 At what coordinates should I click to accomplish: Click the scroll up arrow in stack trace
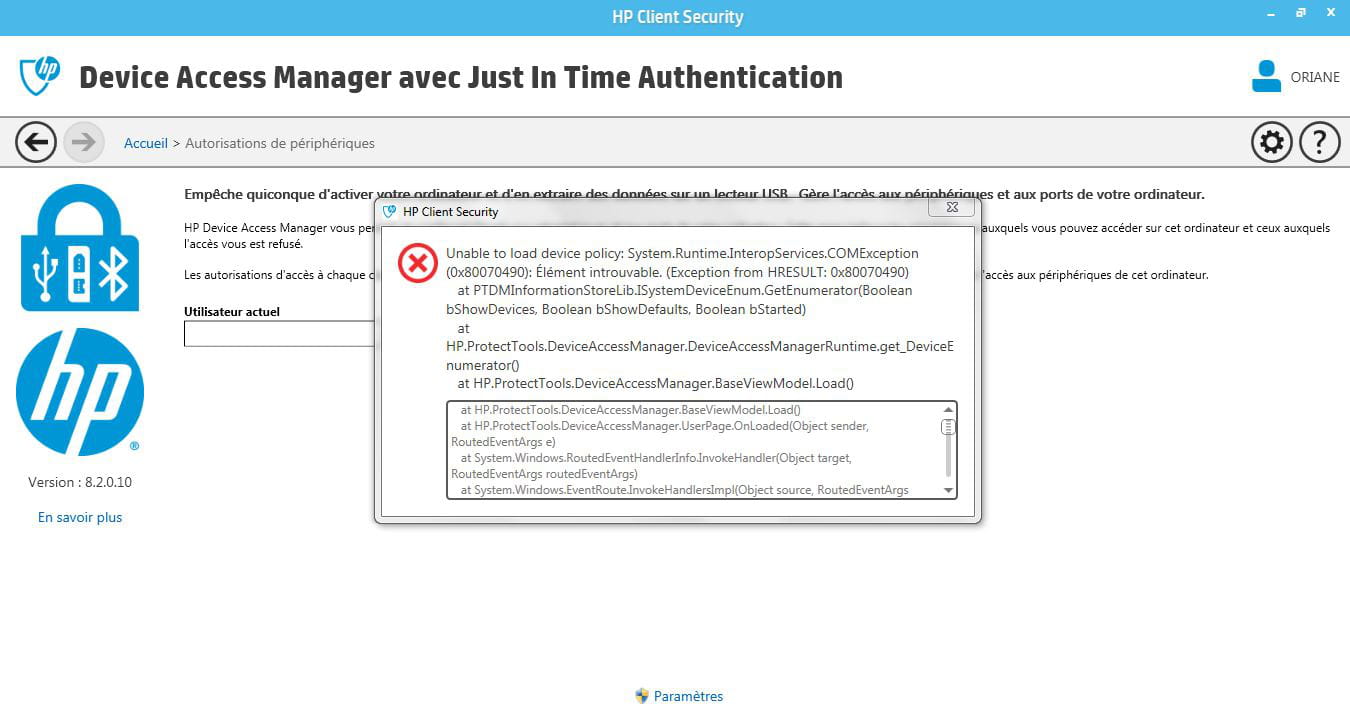pyautogui.click(x=948, y=410)
